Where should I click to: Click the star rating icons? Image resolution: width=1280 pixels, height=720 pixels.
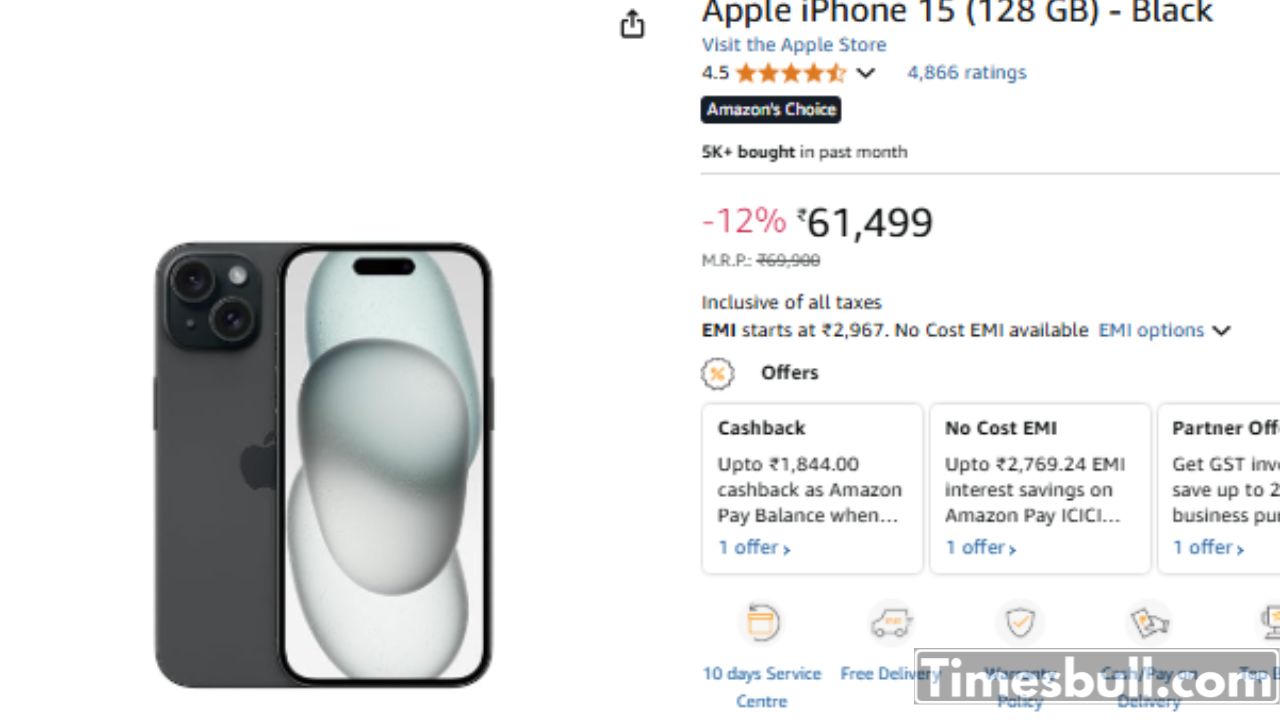click(x=790, y=73)
